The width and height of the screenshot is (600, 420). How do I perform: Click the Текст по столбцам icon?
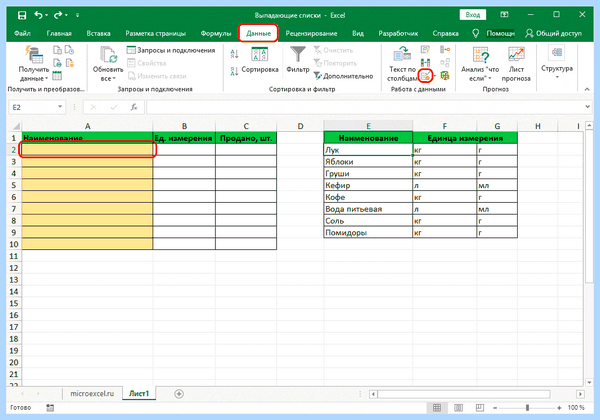402,54
